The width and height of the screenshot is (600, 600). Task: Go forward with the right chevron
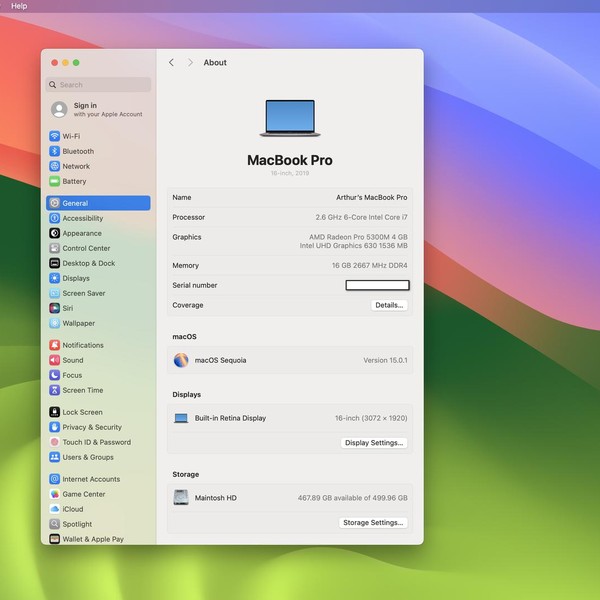(x=190, y=62)
